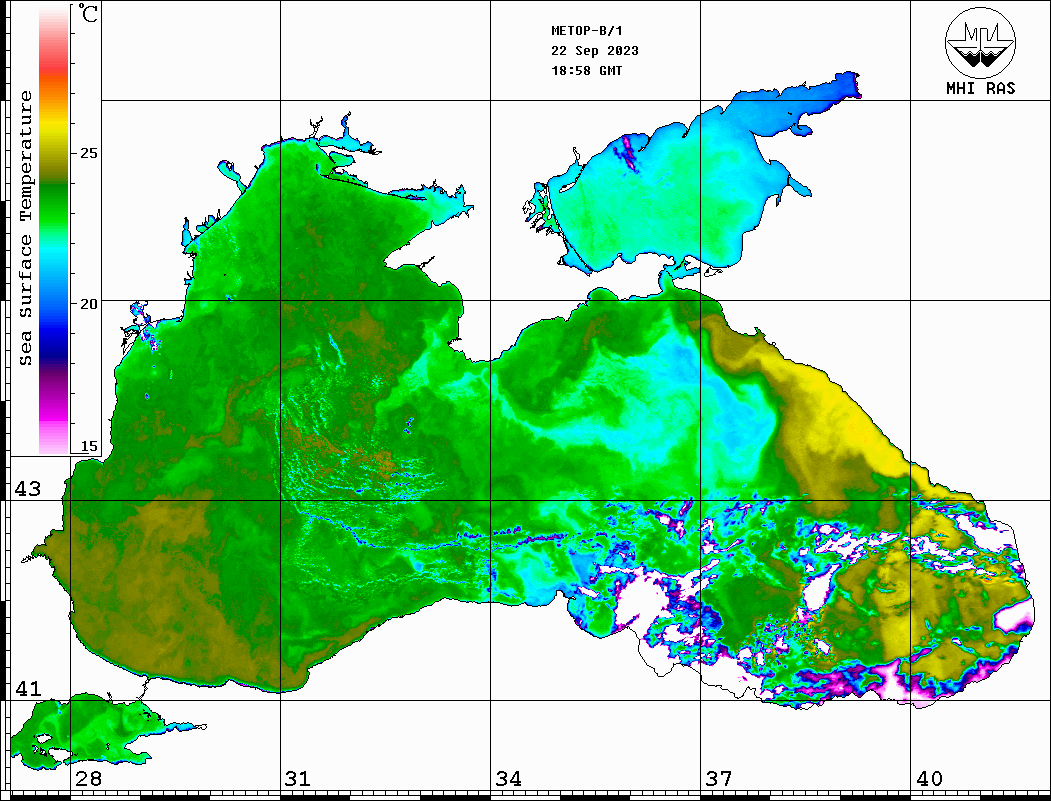Click the MHI RAS logo emblem

pyautogui.click(x=981, y=42)
